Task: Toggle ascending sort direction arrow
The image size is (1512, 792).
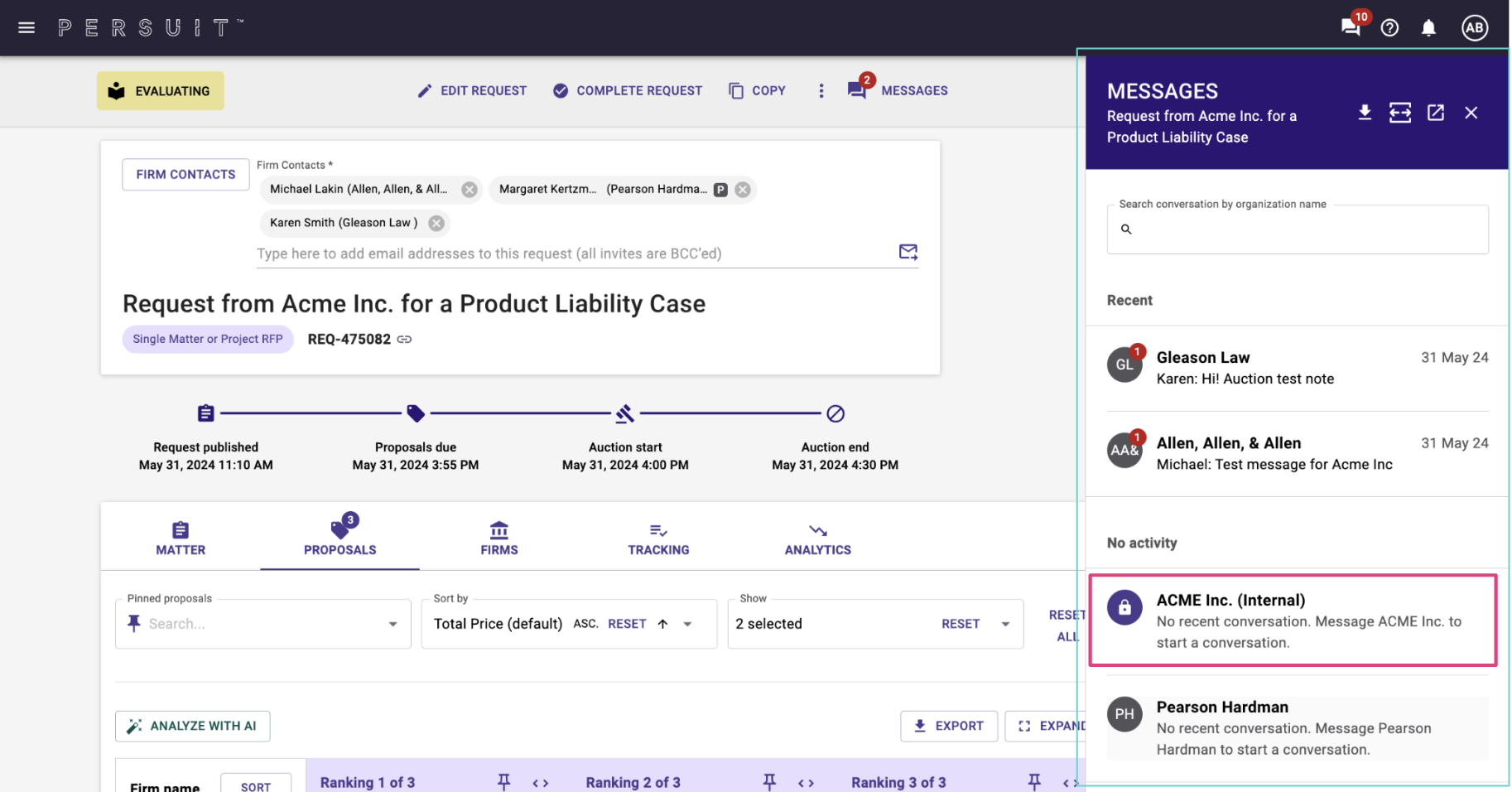Action: pos(662,624)
